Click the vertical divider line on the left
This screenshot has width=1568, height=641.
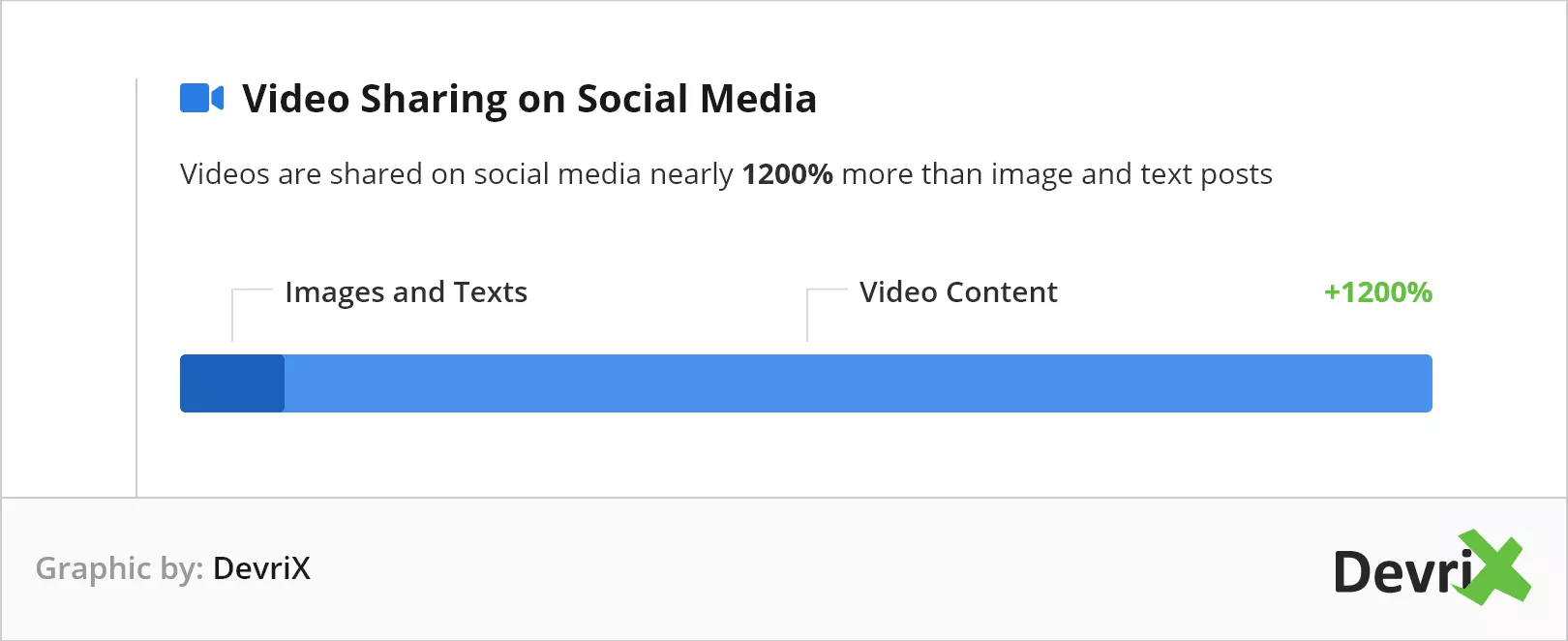[136, 288]
